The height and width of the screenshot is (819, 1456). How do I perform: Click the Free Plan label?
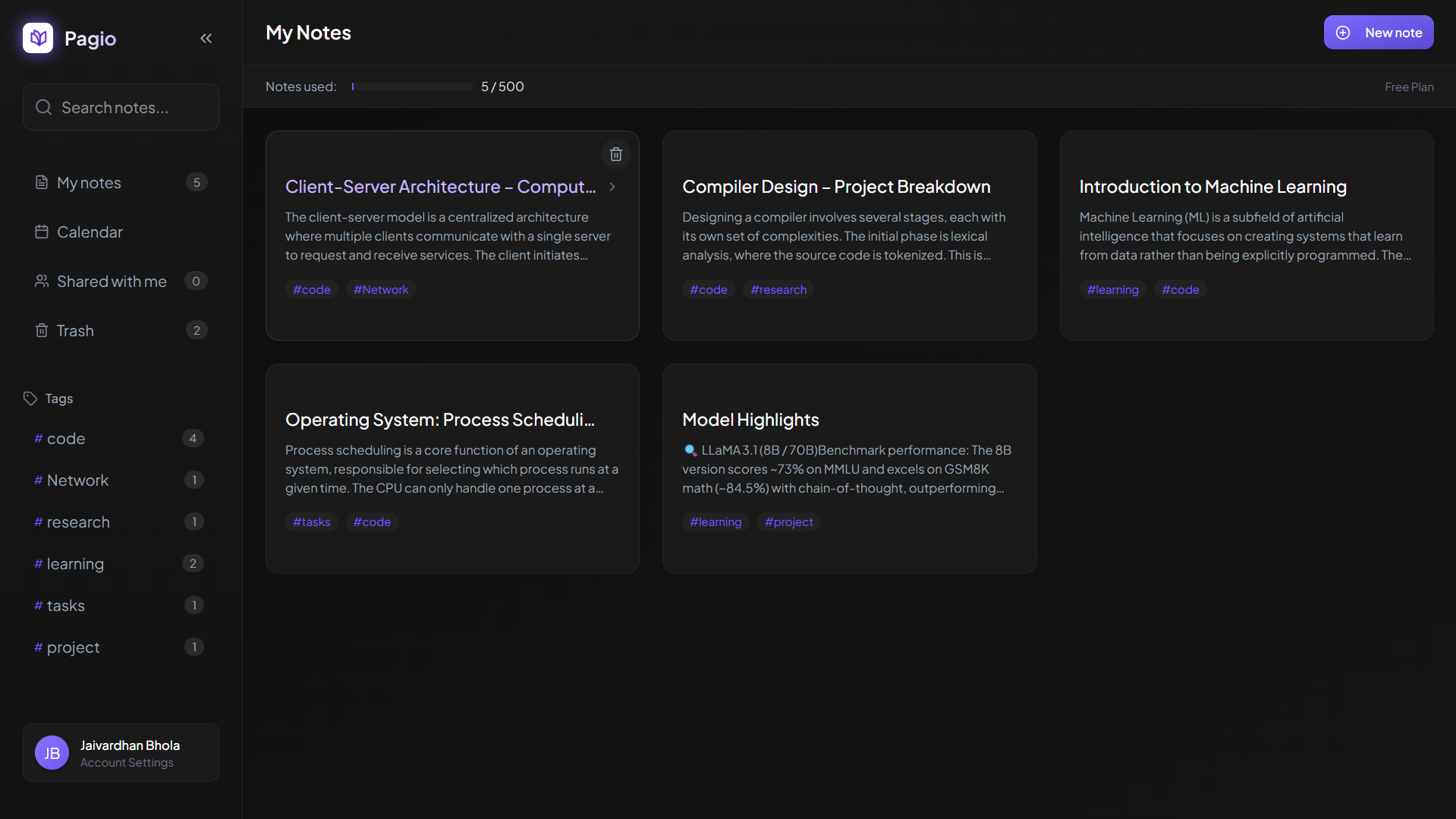click(x=1409, y=87)
